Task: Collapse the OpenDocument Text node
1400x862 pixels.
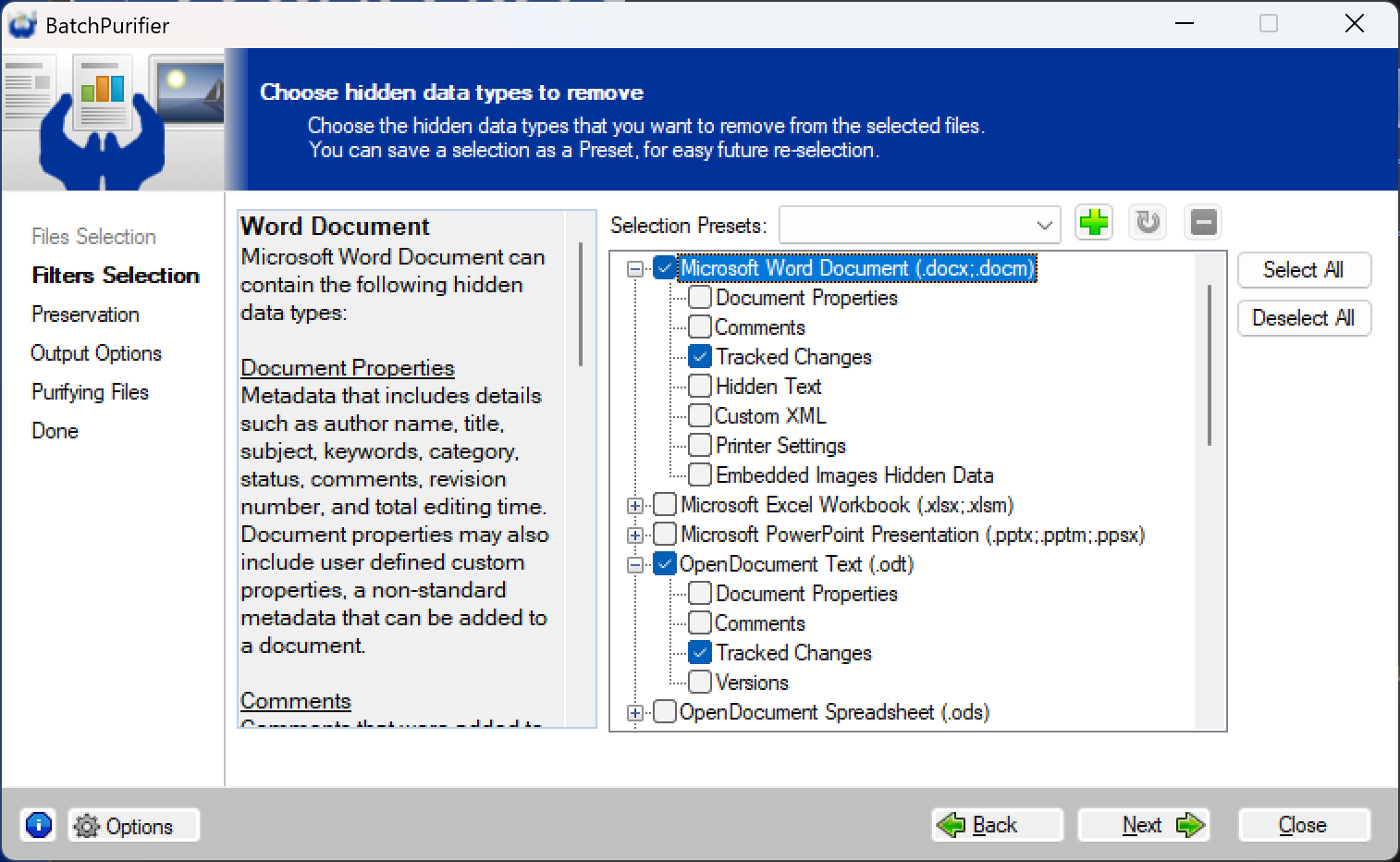Action: (x=635, y=565)
